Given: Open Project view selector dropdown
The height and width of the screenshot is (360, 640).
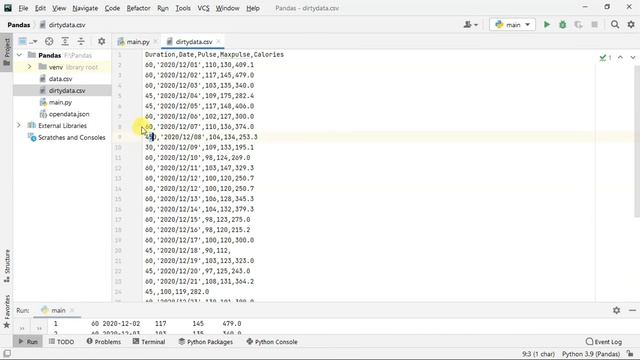Looking at the screenshot, I should point(27,41).
